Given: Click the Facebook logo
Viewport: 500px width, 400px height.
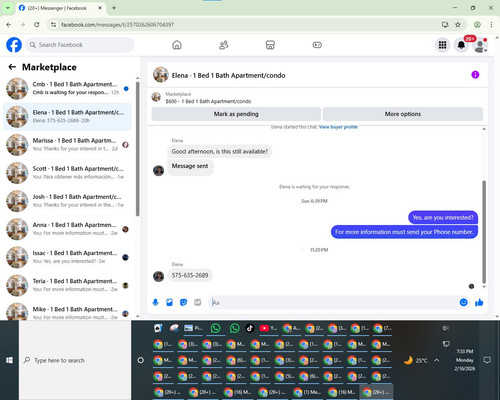Looking at the screenshot, I should click(14, 45).
